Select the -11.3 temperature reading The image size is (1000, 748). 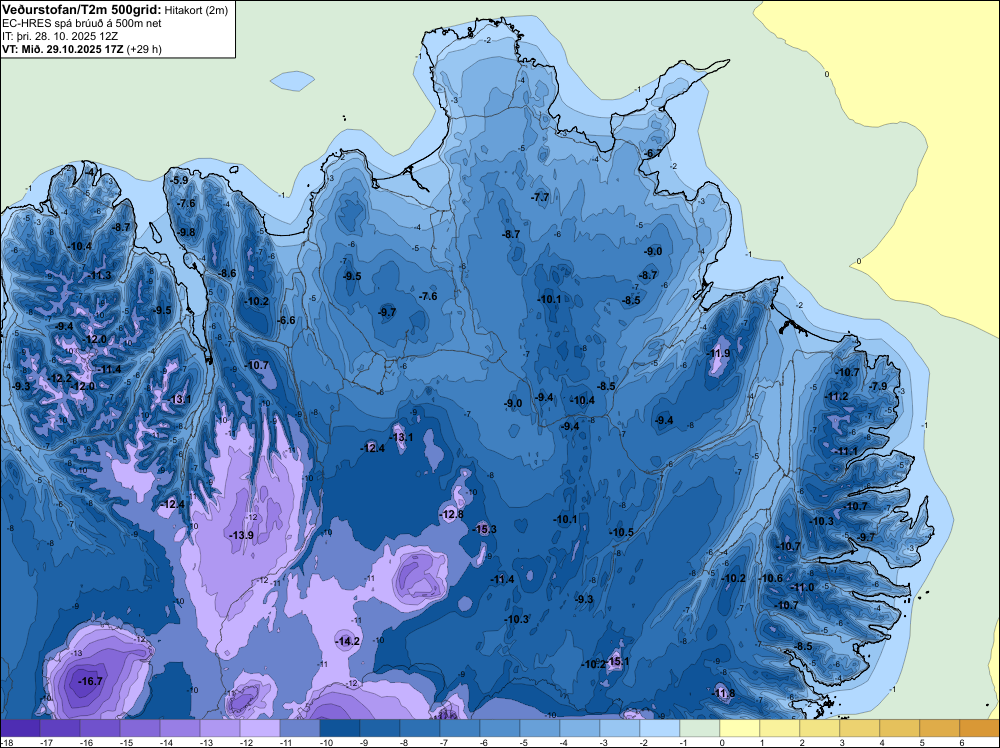point(99,275)
